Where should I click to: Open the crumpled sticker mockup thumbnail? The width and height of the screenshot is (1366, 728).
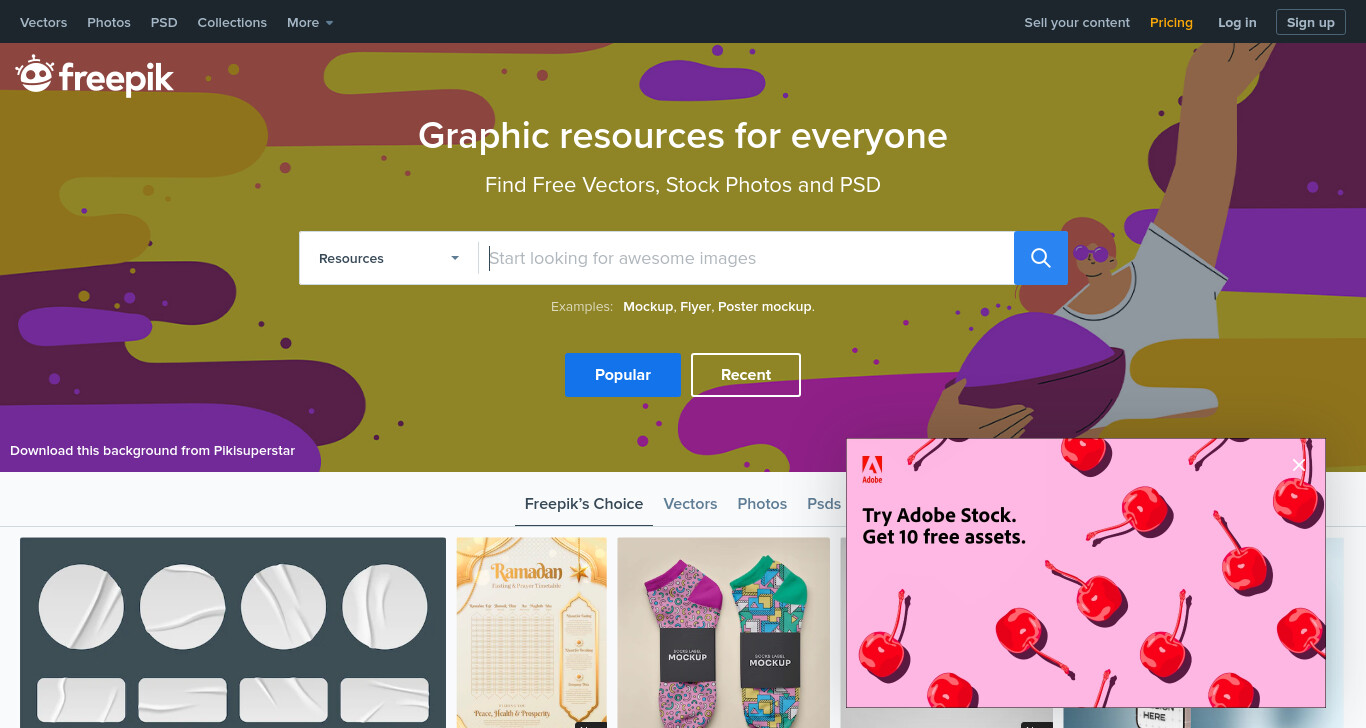coord(233,633)
